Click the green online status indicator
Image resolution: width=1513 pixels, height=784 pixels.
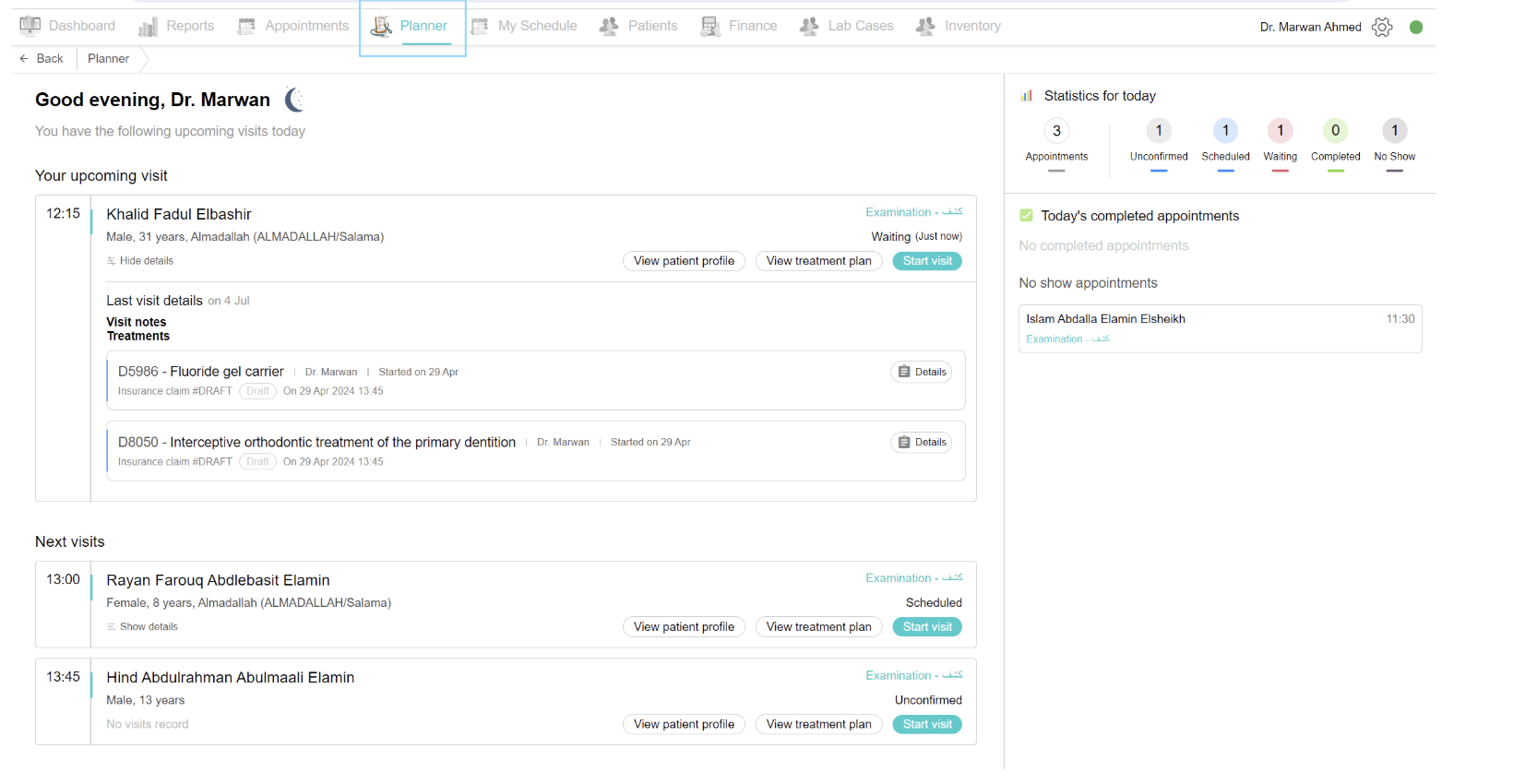[x=1416, y=27]
